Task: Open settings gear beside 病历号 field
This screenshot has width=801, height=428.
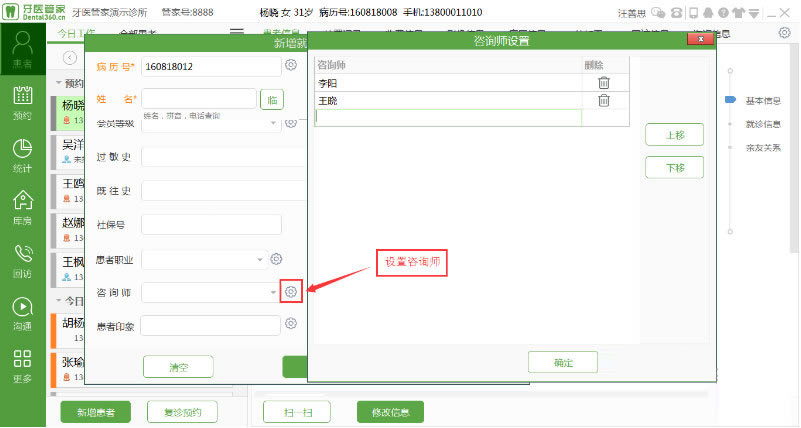Action: pyautogui.click(x=291, y=65)
